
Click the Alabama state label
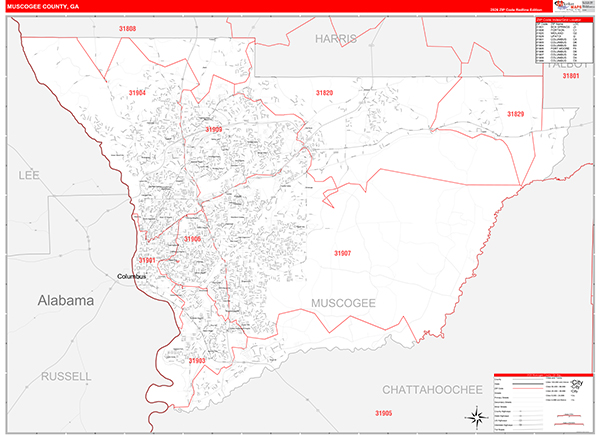[66, 300]
